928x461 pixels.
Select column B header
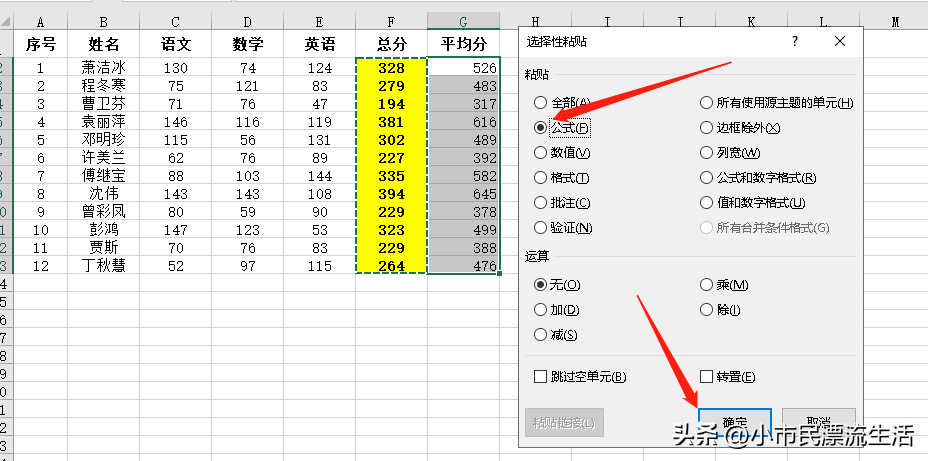(104, 22)
